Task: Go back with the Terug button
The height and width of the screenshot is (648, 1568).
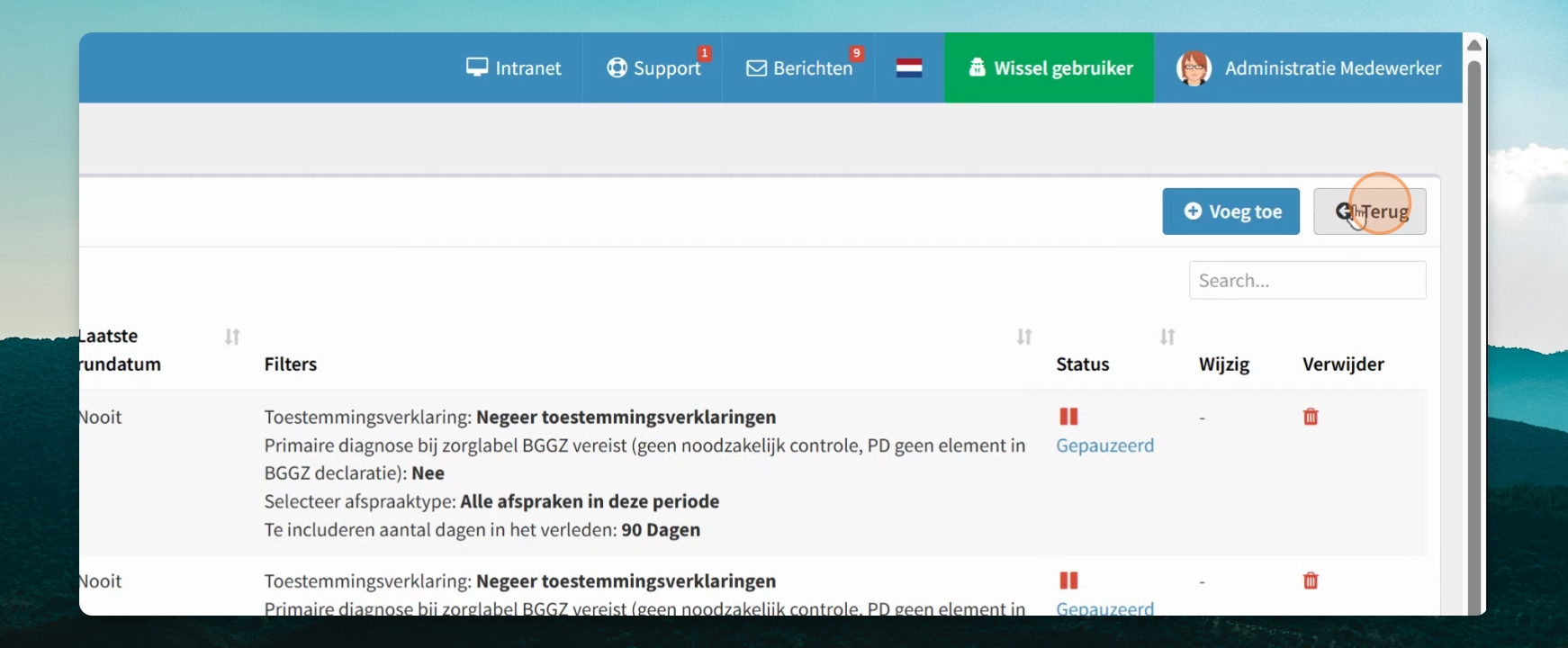Action: point(1370,211)
